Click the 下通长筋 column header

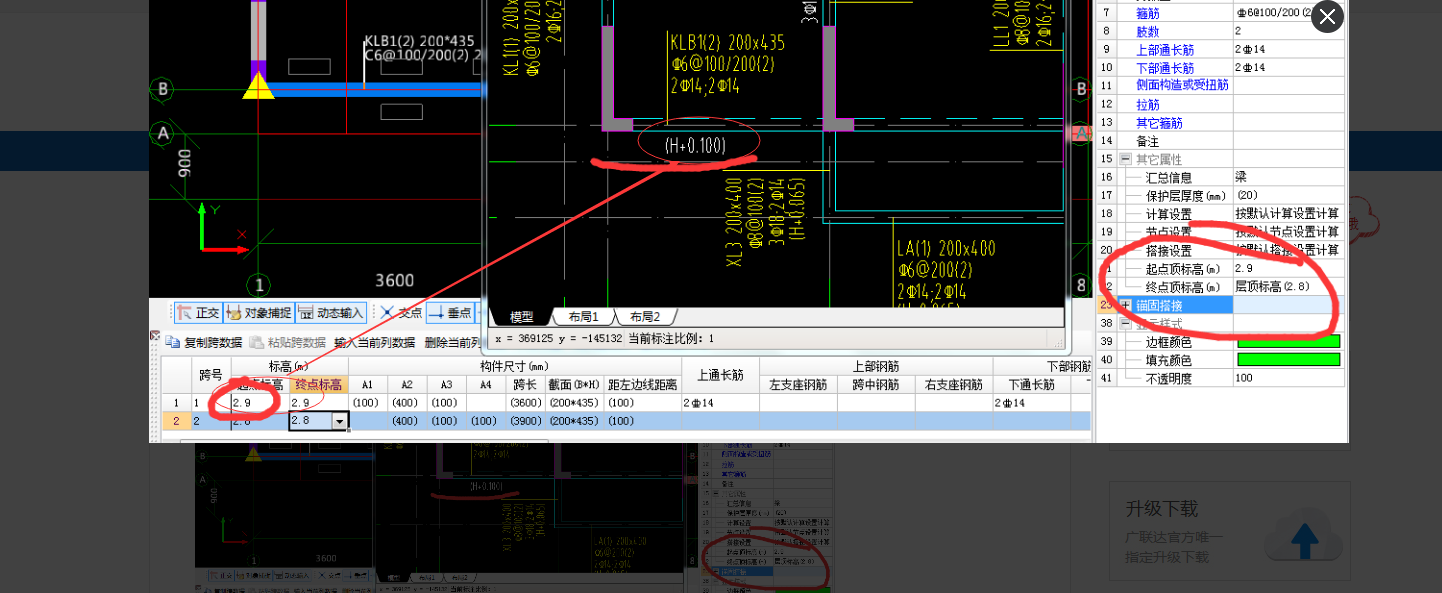pos(1033,385)
